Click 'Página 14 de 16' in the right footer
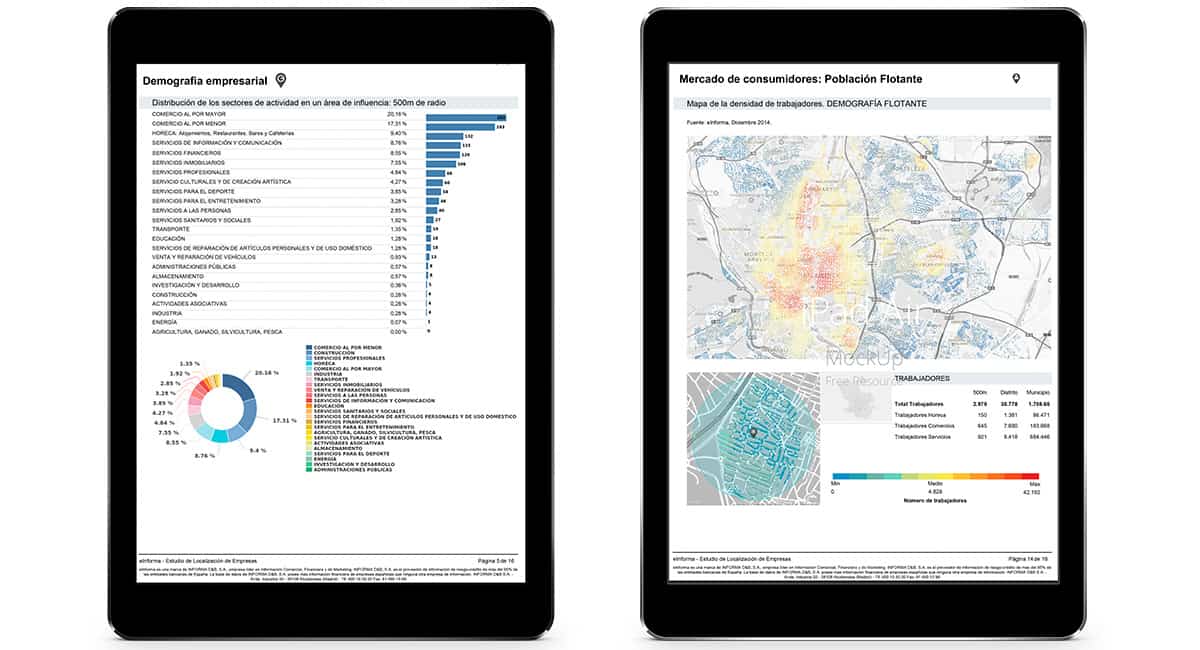Screen dimensions: 1200x650 (1029, 557)
